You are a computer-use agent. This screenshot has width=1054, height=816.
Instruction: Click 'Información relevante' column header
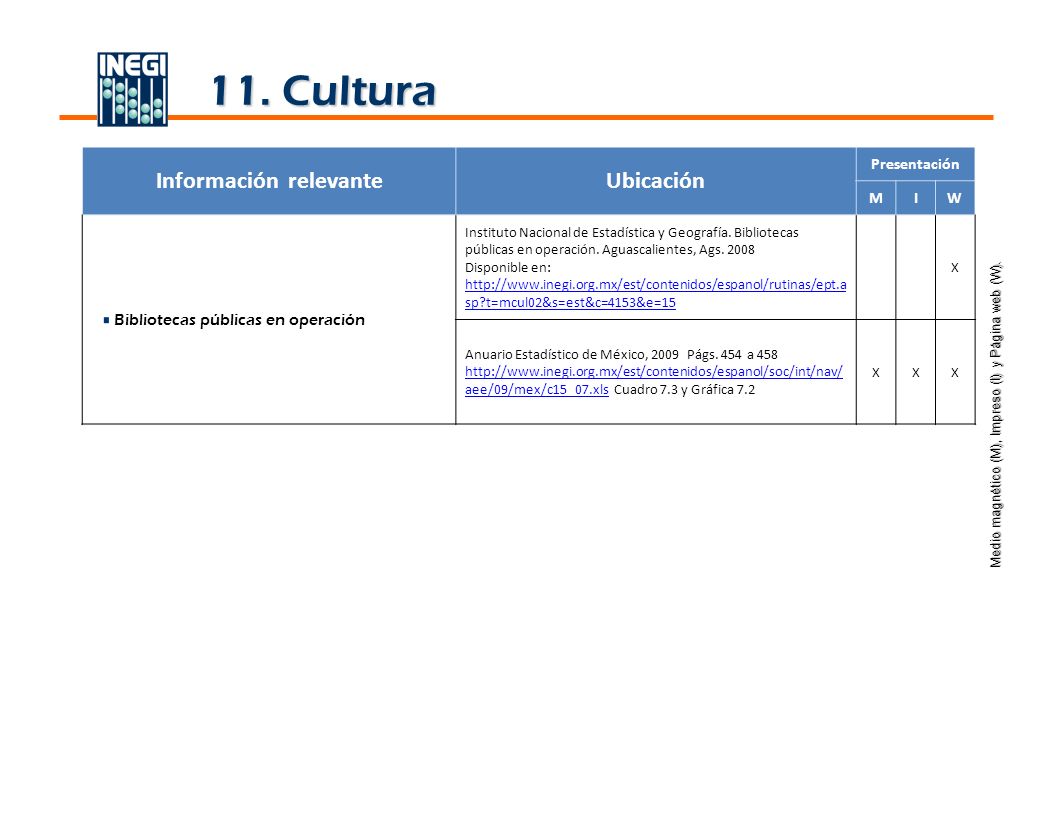pos(269,181)
